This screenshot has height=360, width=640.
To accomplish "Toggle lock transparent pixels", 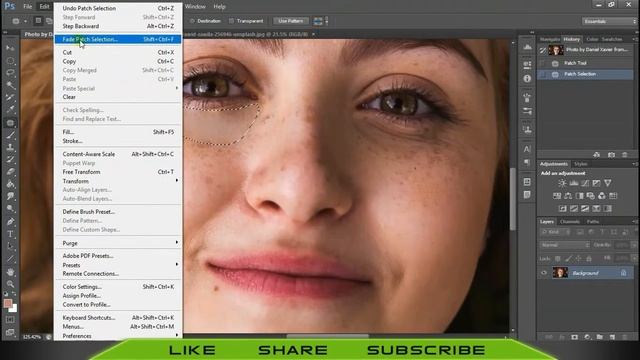I will coord(558,259).
